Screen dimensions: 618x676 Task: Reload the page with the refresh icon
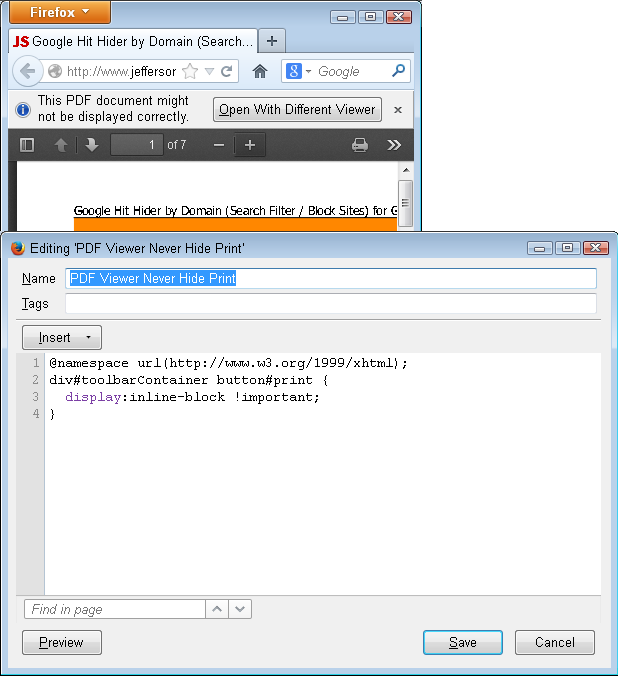[227, 71]
